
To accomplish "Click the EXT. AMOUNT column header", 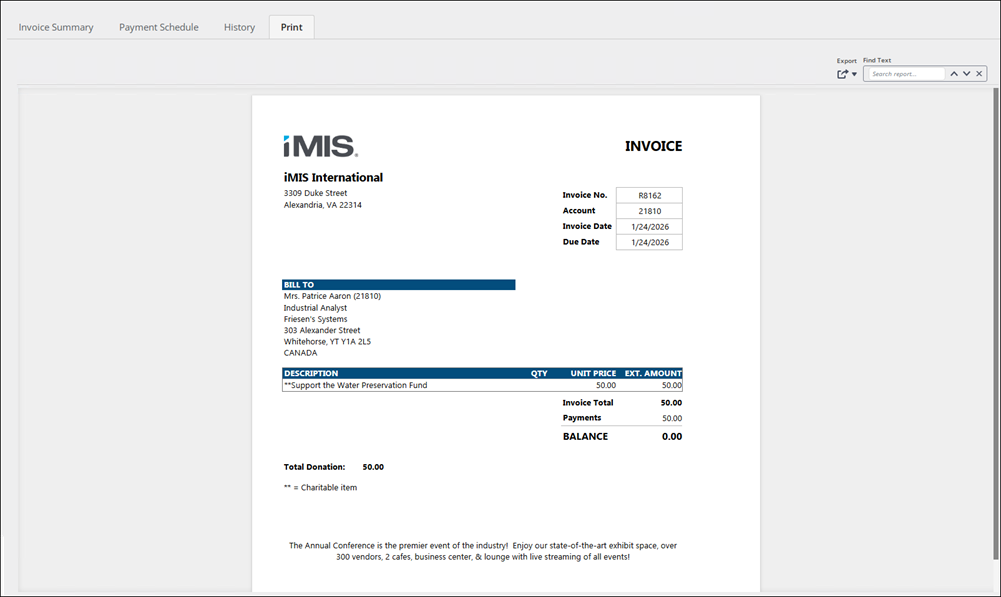I will coord(653,374).
